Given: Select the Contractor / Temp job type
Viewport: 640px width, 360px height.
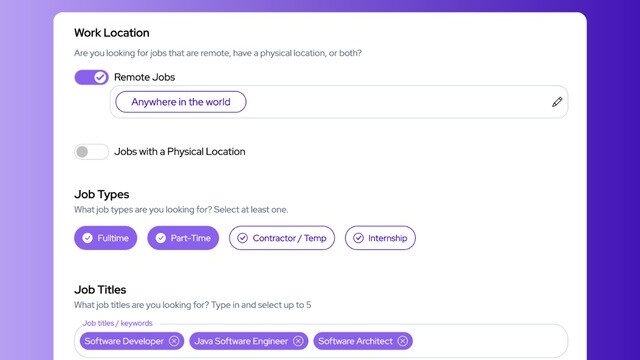Looking at the screenshot, I should click(x=282, y=238).
